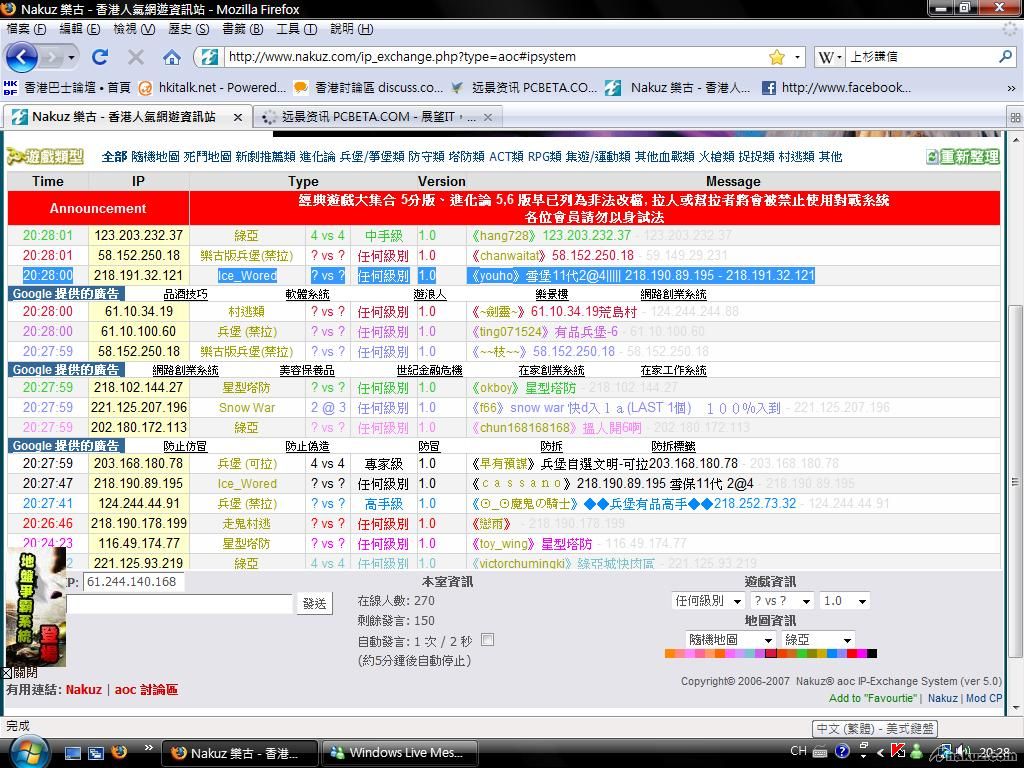The width and height of the screenshot is (1024, 768).
Task: Bookmark this page with the star icon
Action: (776, 57)
